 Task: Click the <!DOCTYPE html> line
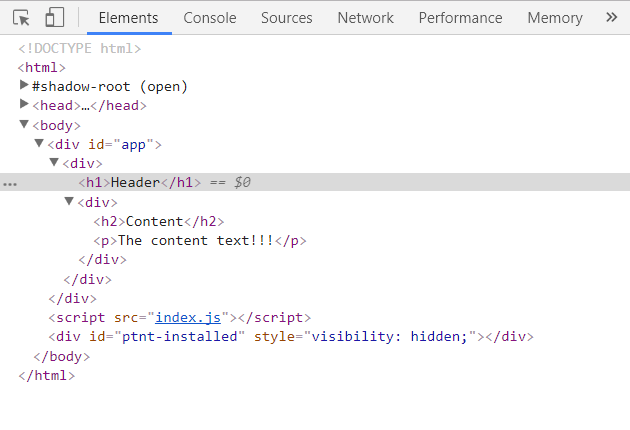[80, 49]
